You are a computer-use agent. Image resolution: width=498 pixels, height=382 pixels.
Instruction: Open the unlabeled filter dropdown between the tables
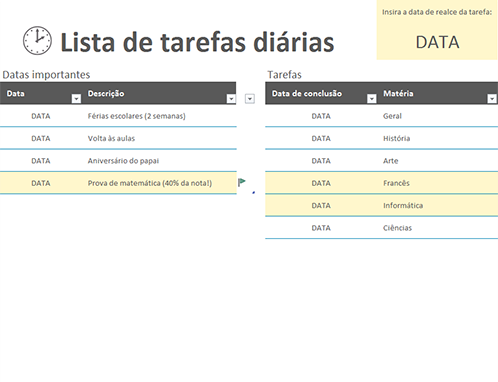(x=250, y=98)
